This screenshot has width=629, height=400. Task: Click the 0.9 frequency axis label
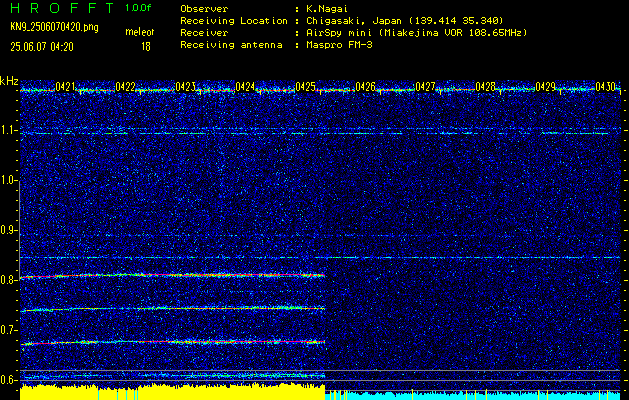(x=8, y=230)
